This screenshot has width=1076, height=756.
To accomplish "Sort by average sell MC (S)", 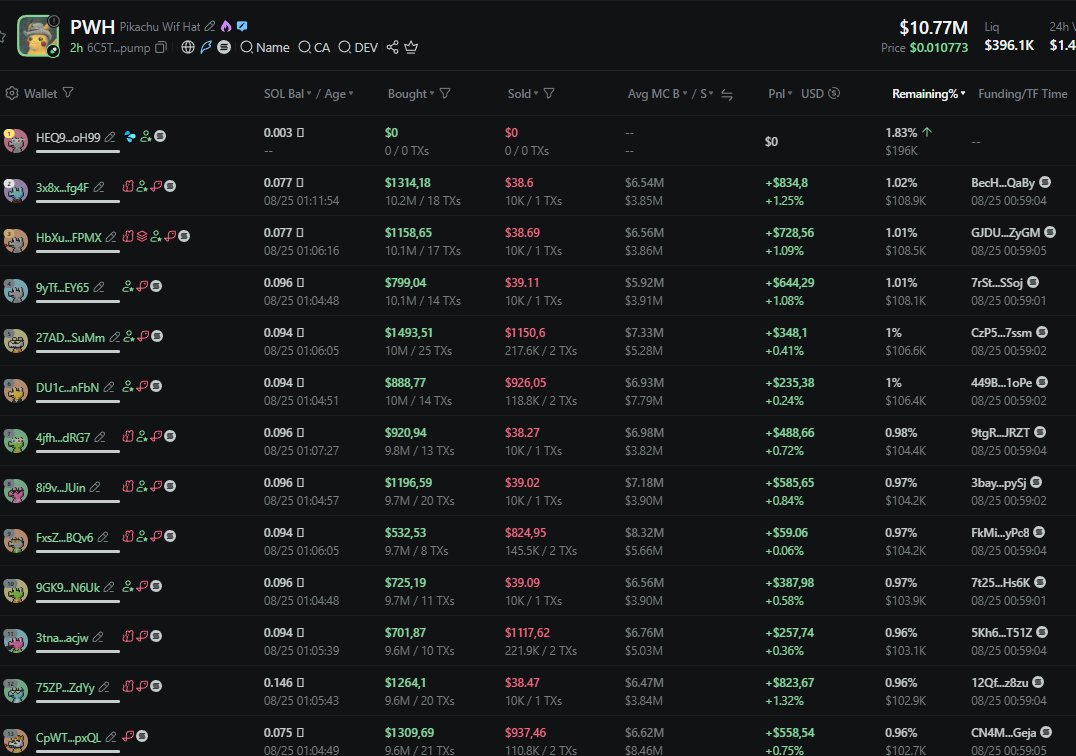I will coord(707,93).
